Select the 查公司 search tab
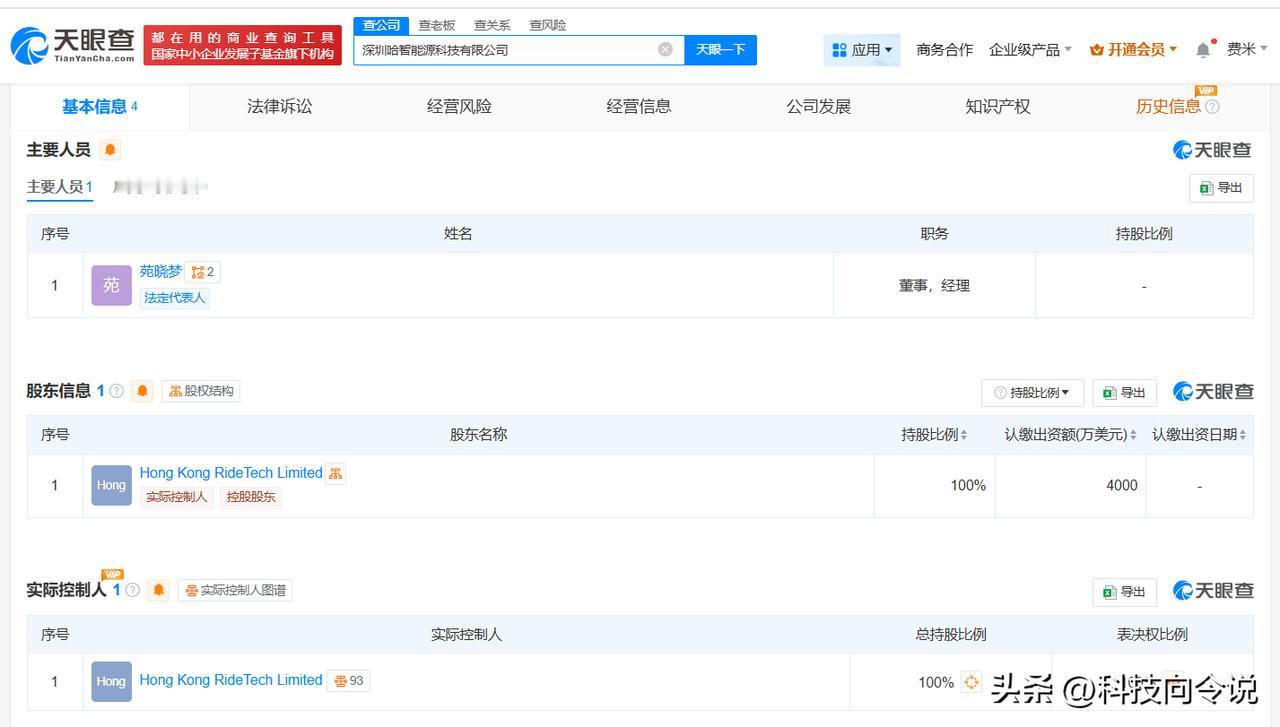1280x727 pixels. click(x=381, y=25)
